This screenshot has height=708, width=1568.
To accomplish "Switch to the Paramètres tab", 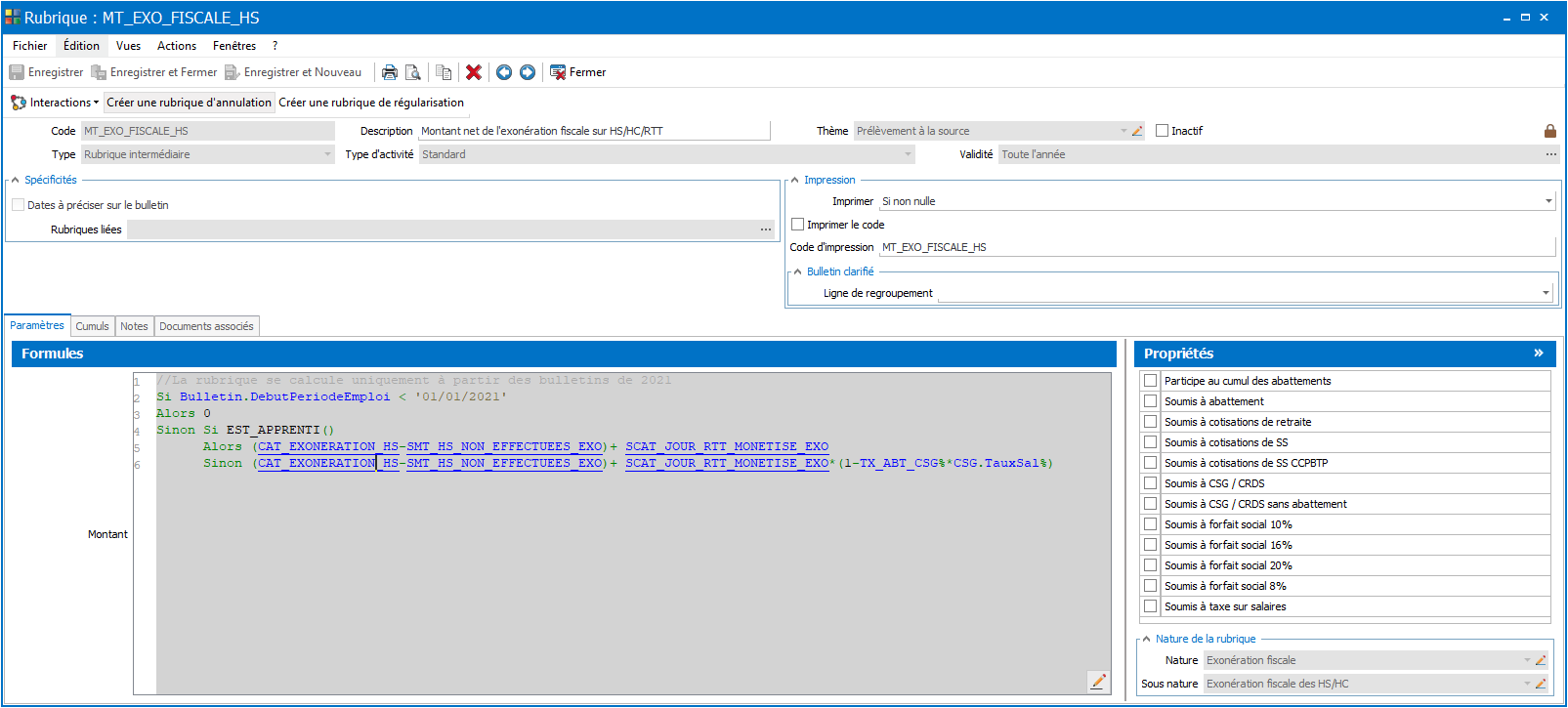I will click(x=37, y=325).
